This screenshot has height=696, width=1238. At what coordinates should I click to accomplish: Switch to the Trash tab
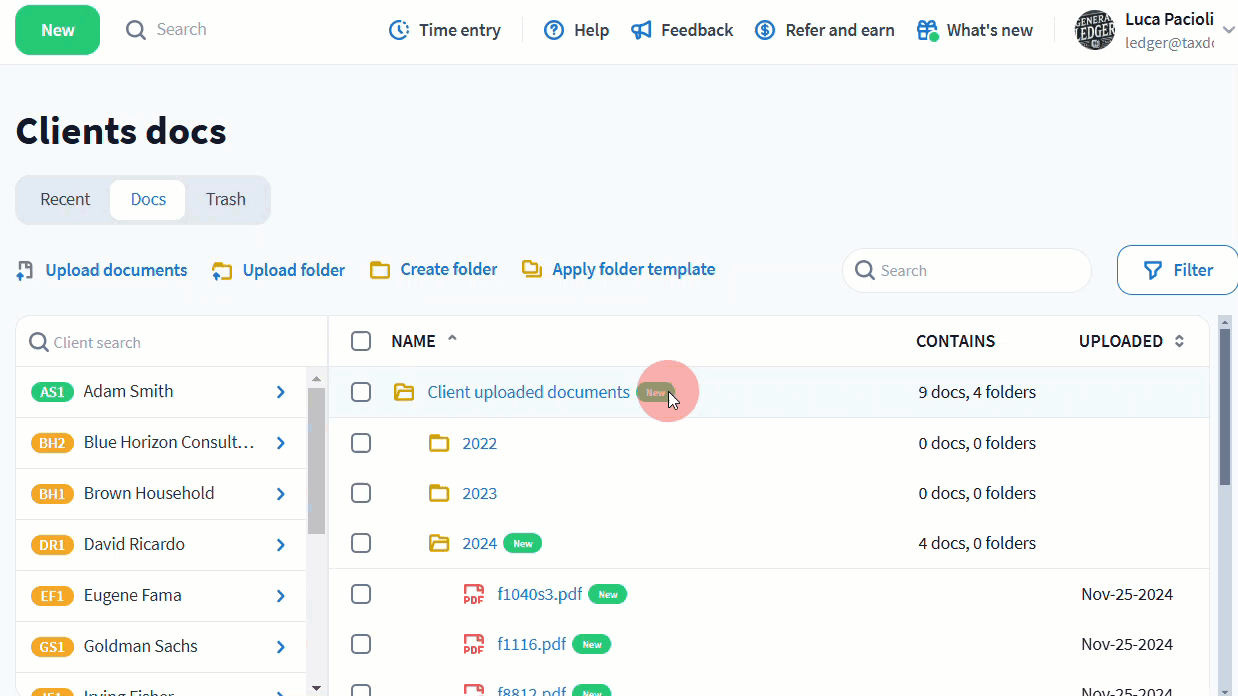[x=226, y=199]
